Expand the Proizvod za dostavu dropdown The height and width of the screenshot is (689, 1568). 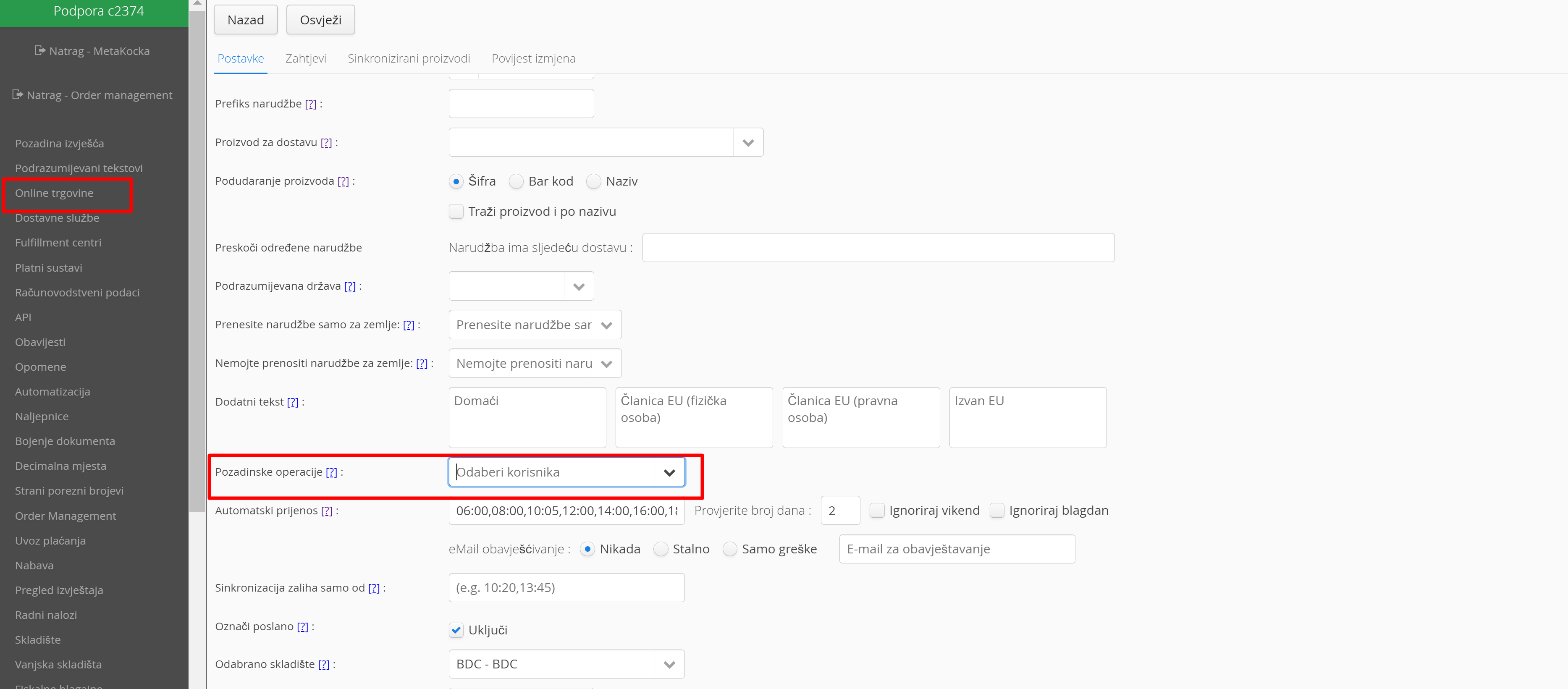(748, 142)
